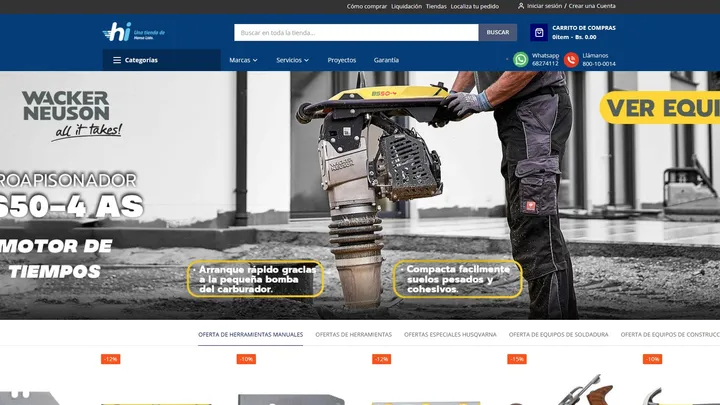
Task: Click the user account icon
Action: 521,6
